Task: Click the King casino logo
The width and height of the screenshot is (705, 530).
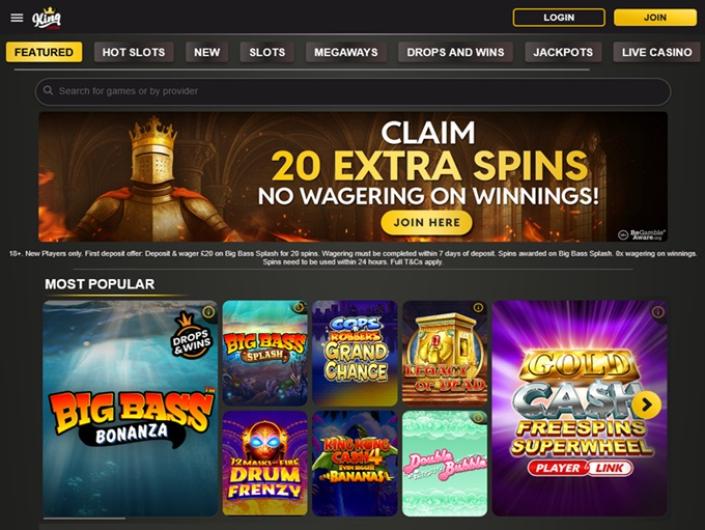Action: (46, 18)
